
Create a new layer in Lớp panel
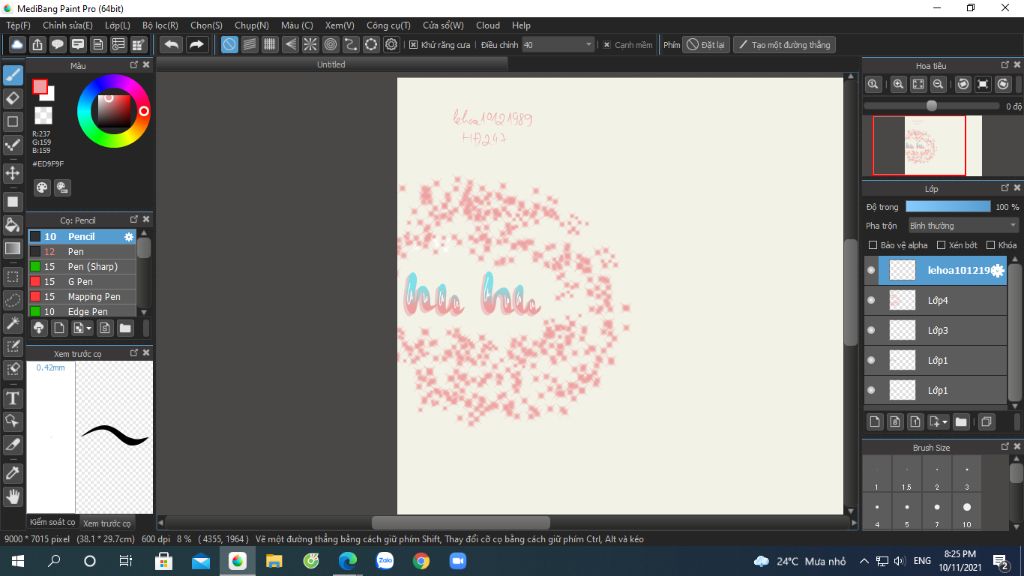pos(874,422)
